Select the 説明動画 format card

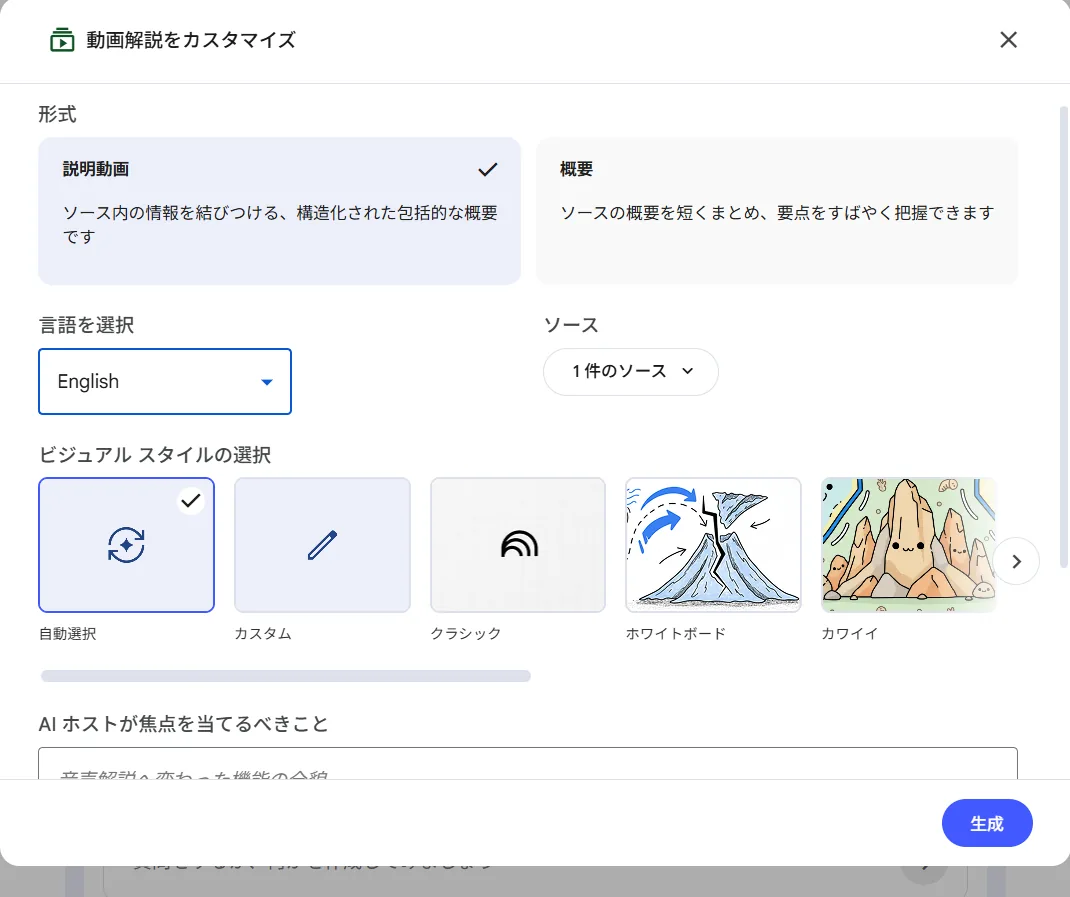coord(279,211)
